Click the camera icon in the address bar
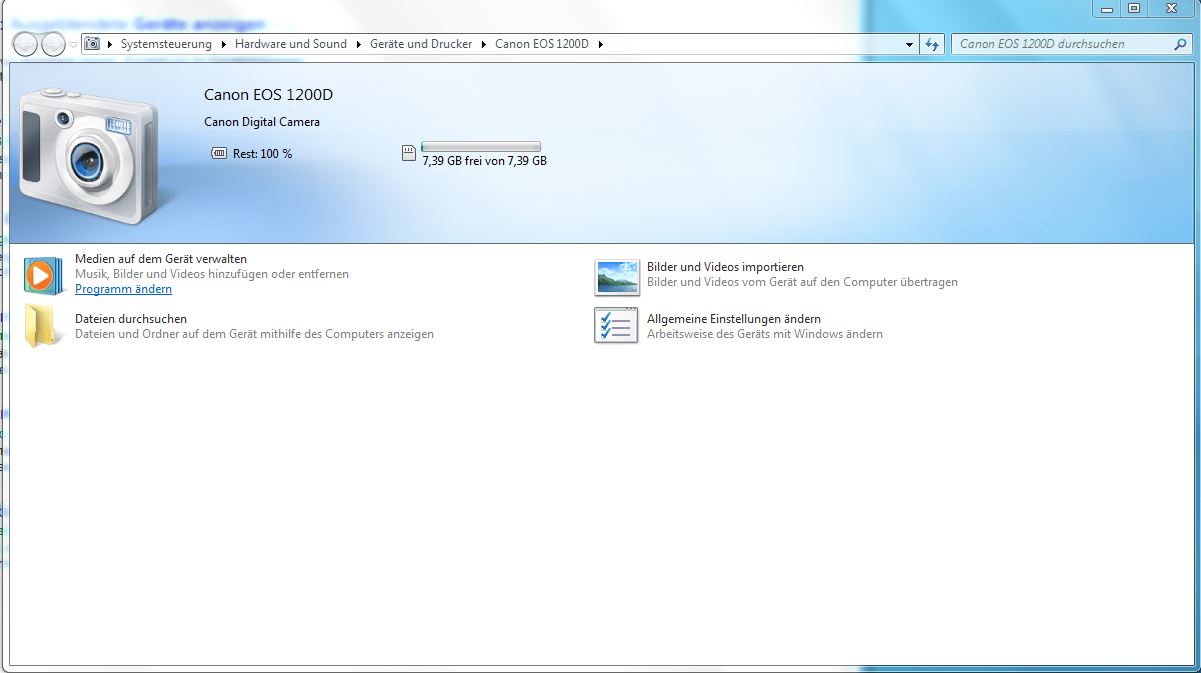Image resolution: width=1201 pixels, height=673 pixels. (x=93, y=44)
